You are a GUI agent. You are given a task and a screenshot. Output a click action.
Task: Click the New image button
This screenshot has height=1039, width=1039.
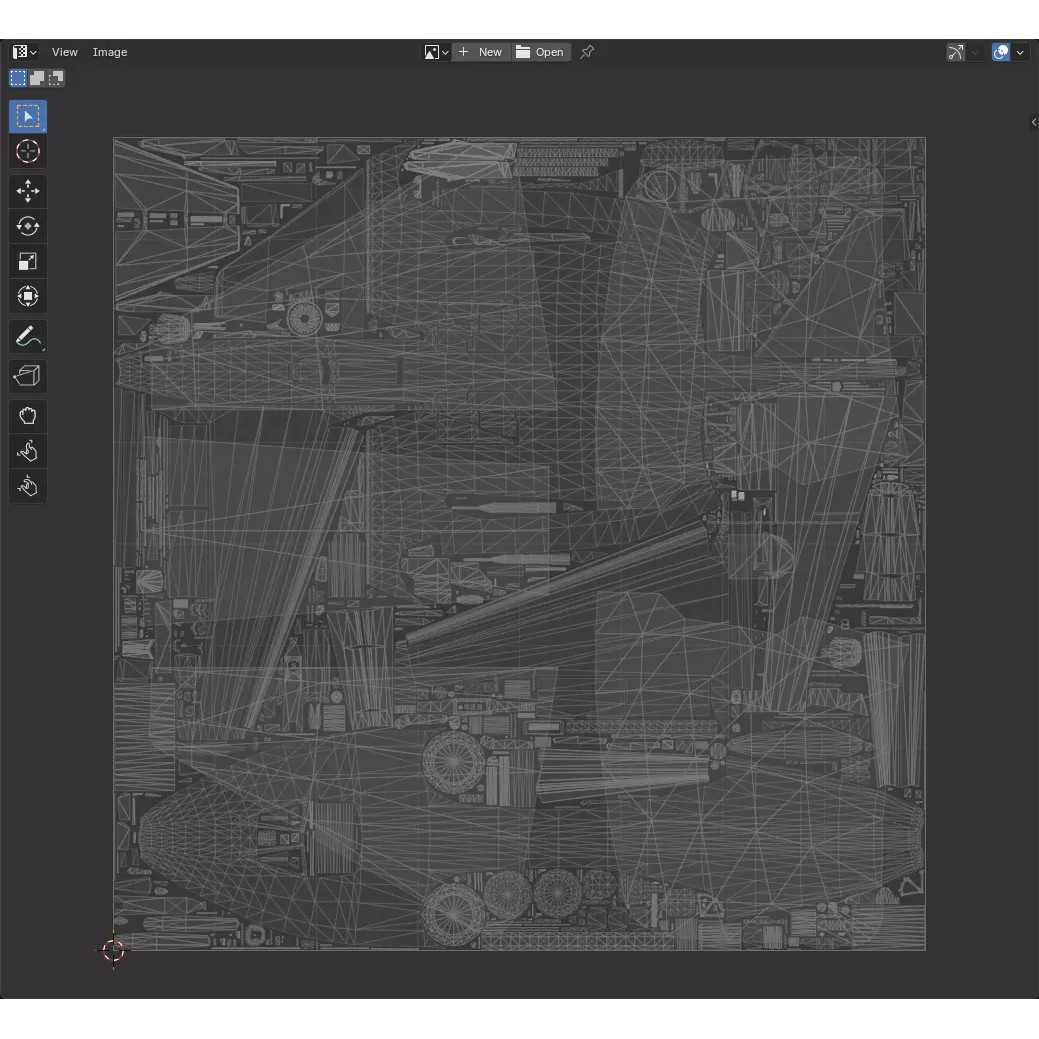click(x=481, y=52)
